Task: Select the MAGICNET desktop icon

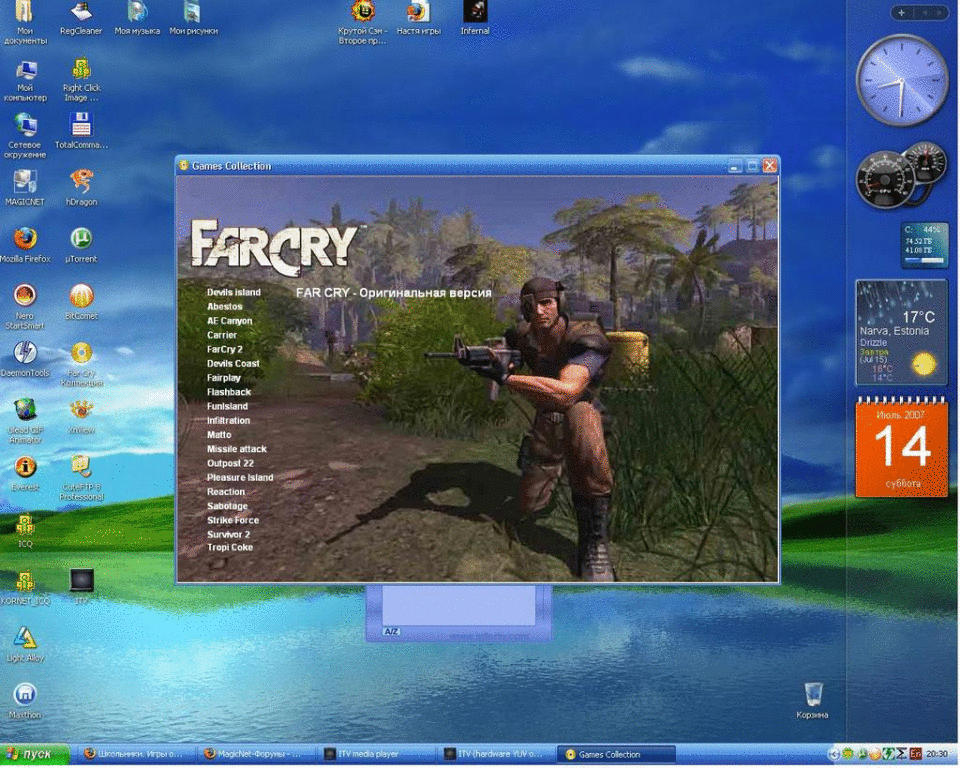Action: click(x=24, y=188)
